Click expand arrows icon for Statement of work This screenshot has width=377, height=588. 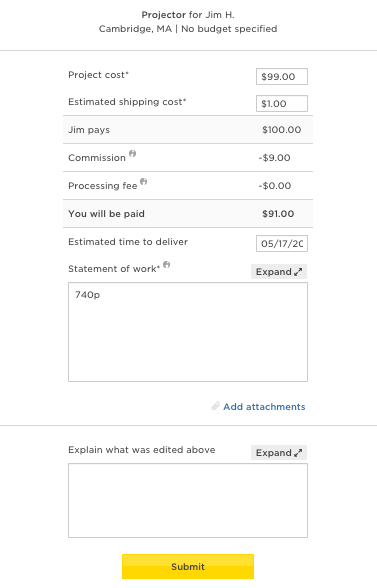[x=298, y=272]
